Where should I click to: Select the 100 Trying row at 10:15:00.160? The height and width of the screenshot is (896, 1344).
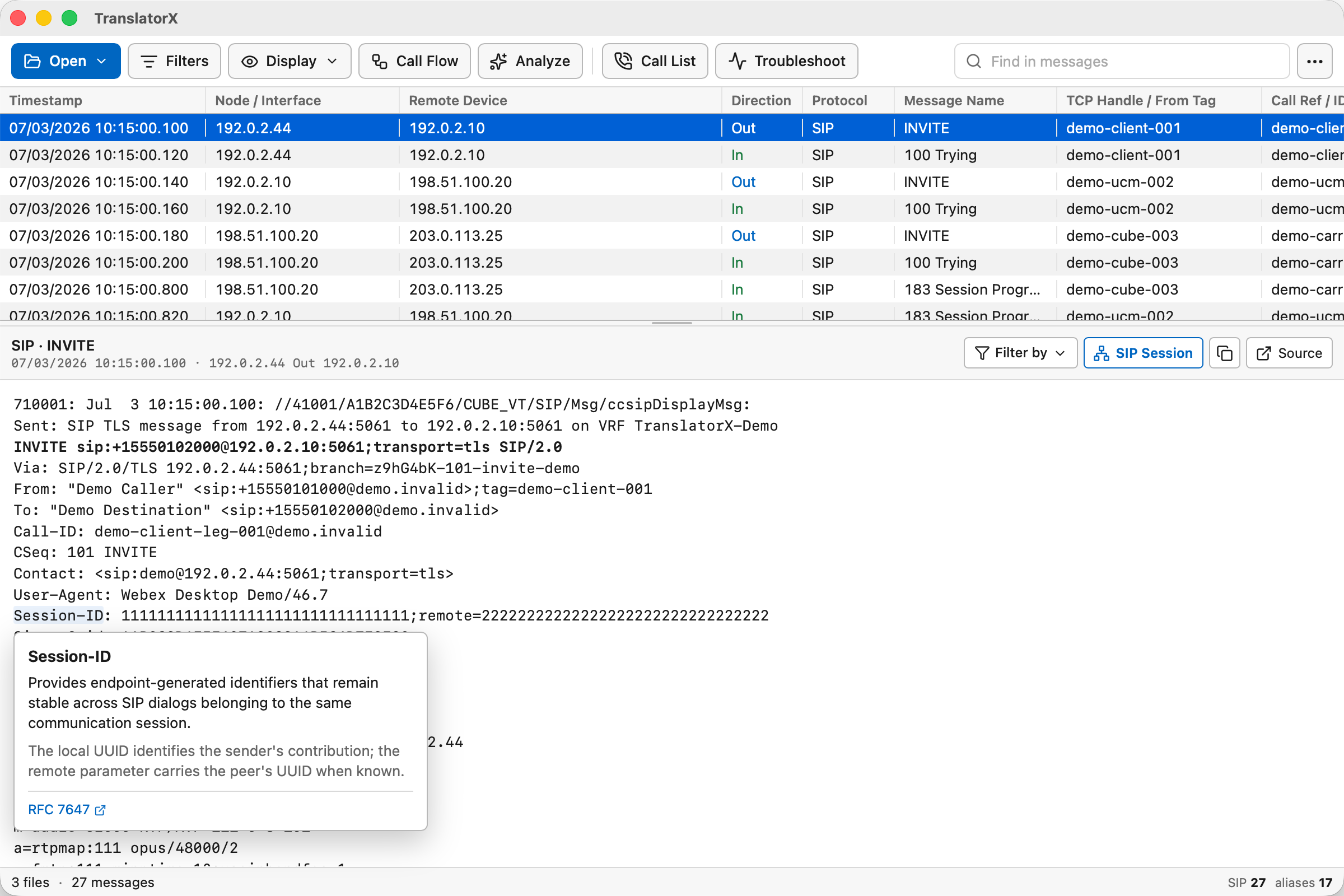(x=672, y=208)
